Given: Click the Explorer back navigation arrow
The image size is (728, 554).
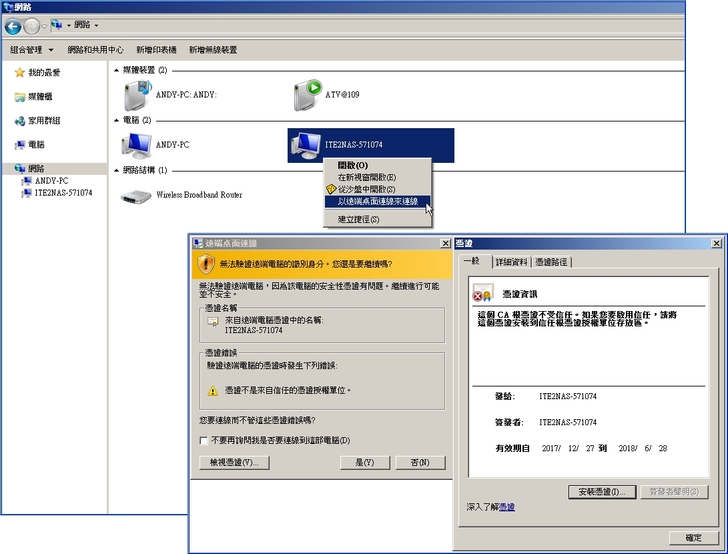Looking at the screenshot, I should point(13,24).
